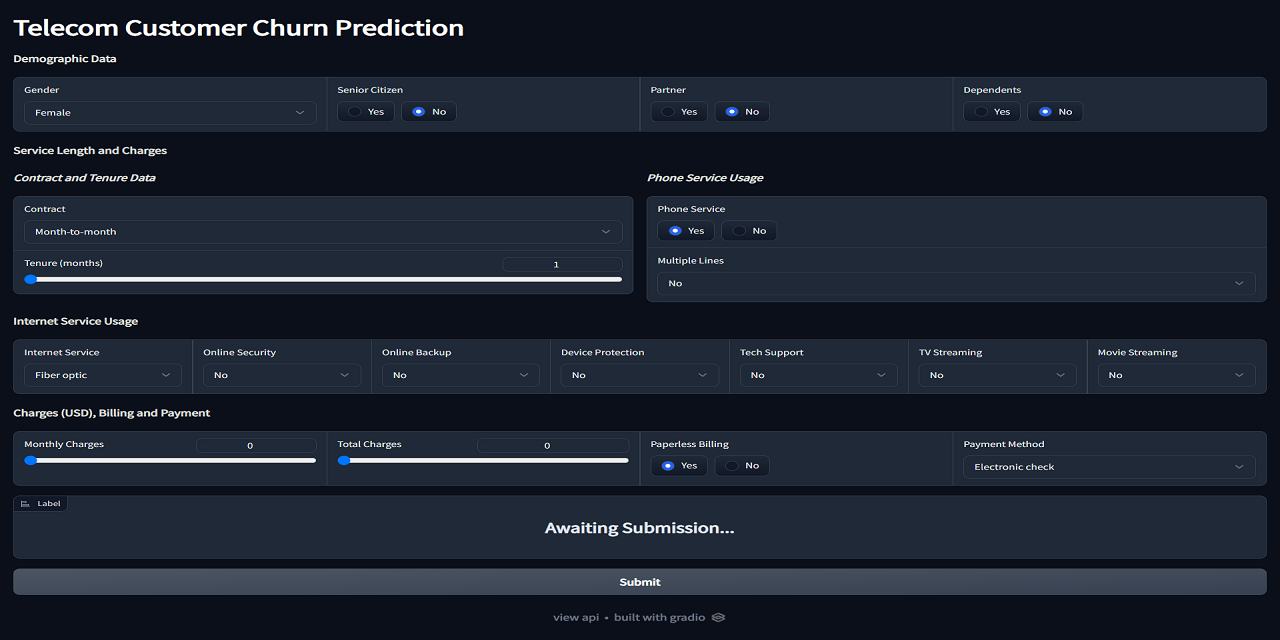Open the Tech Support dropdown
The height and width of the screenshot is (640, 1280).
818,374
